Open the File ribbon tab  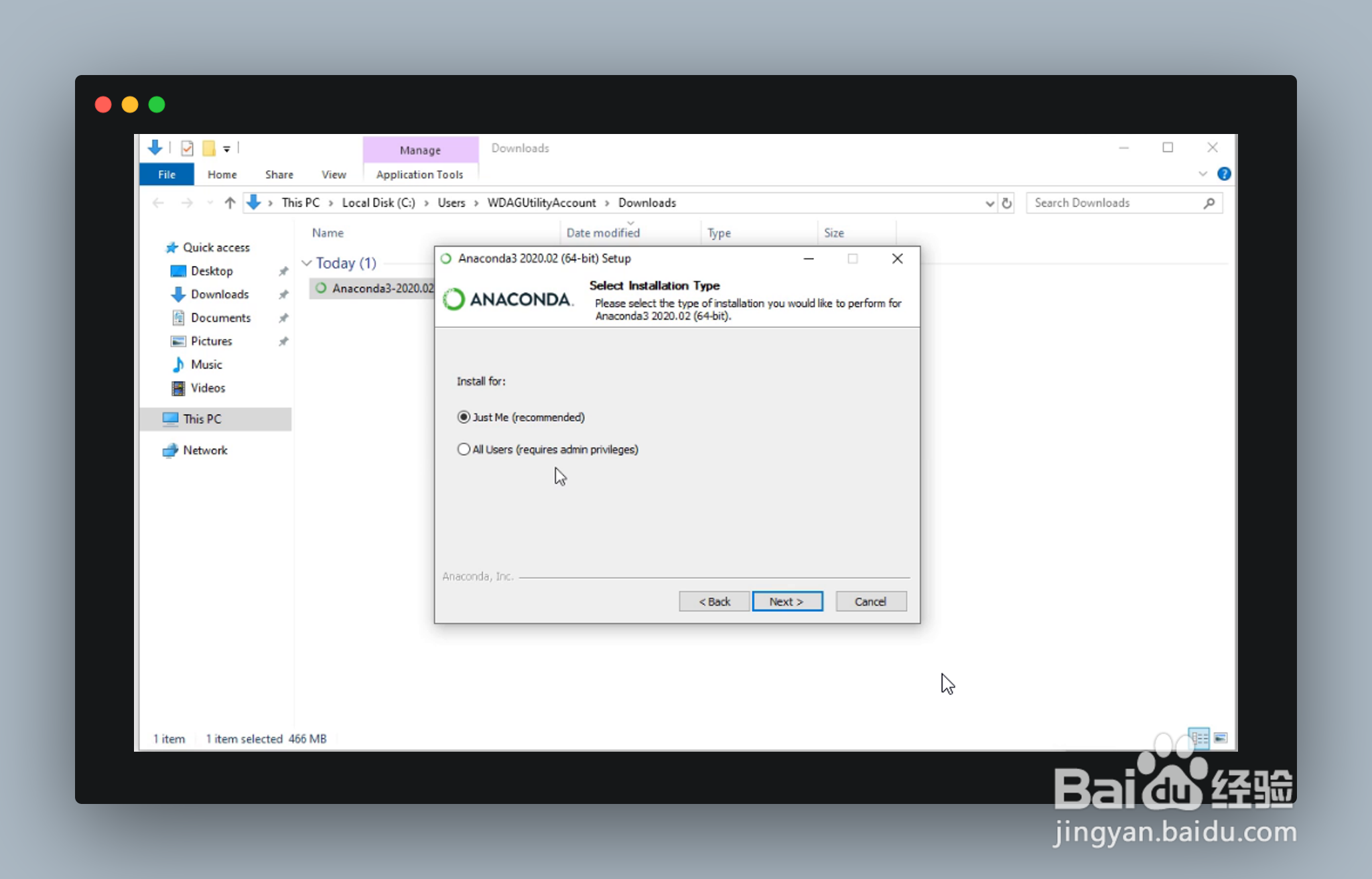(x=166, y=174)
